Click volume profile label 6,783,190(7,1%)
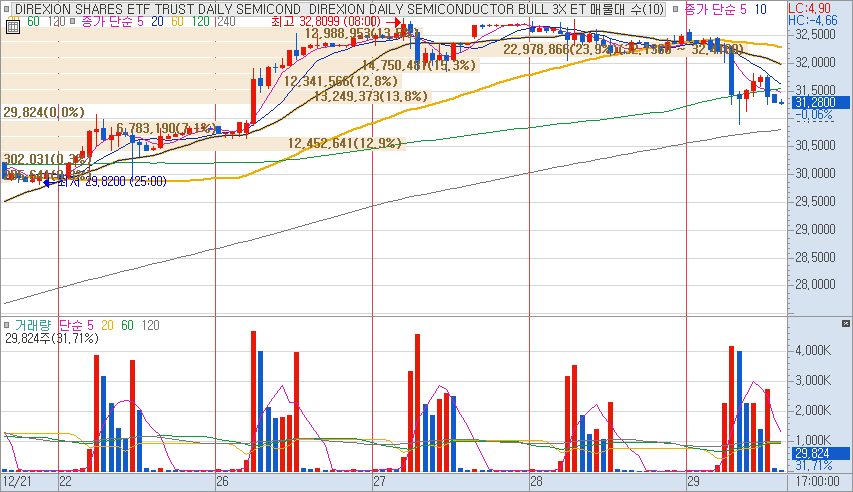 165,128
